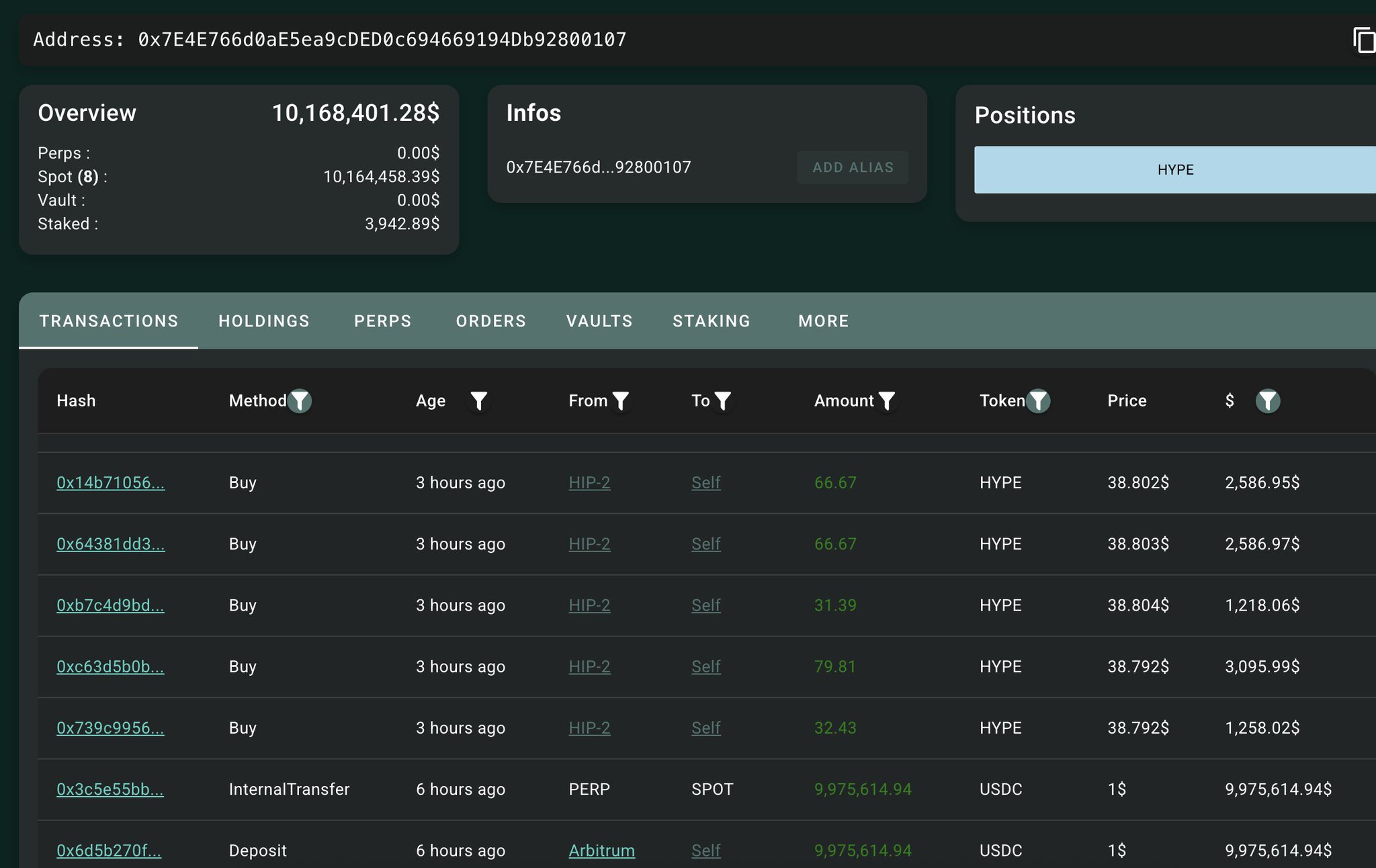1376x868 pixels.
Task: Click the InternalTransfer method cell
Action: click(x=289, y=789)
